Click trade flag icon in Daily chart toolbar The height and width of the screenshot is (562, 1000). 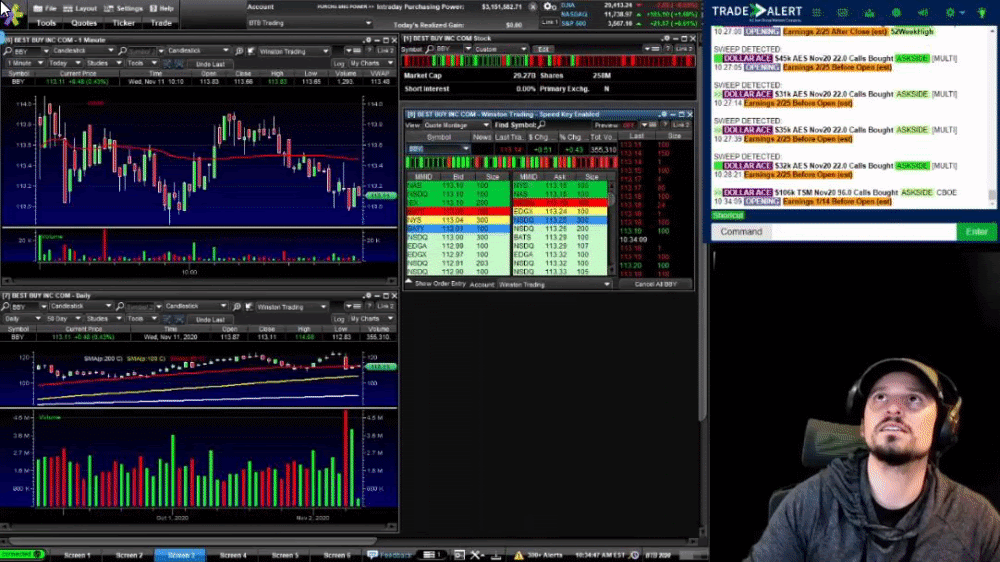point(248,307)
